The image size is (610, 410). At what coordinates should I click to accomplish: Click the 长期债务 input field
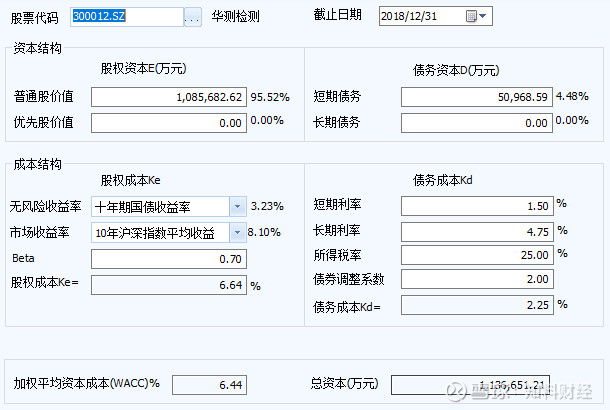pyautogui.click(x=477, y=123)
